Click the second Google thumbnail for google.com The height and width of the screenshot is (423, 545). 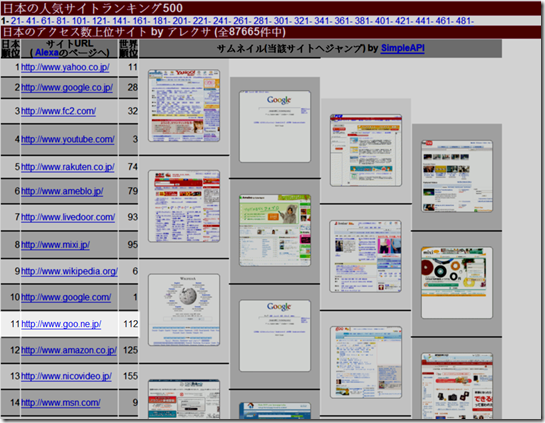[275, 336]
